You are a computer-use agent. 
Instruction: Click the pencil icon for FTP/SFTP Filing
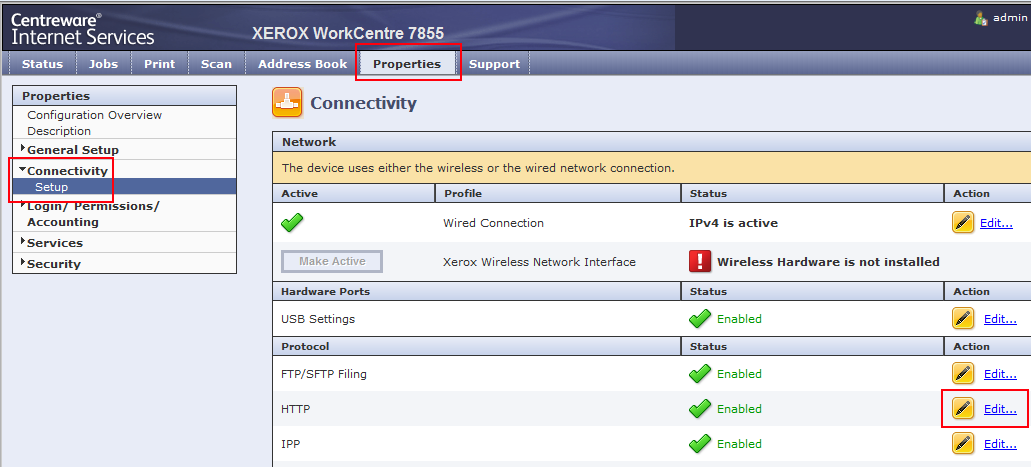click(963, 374)
